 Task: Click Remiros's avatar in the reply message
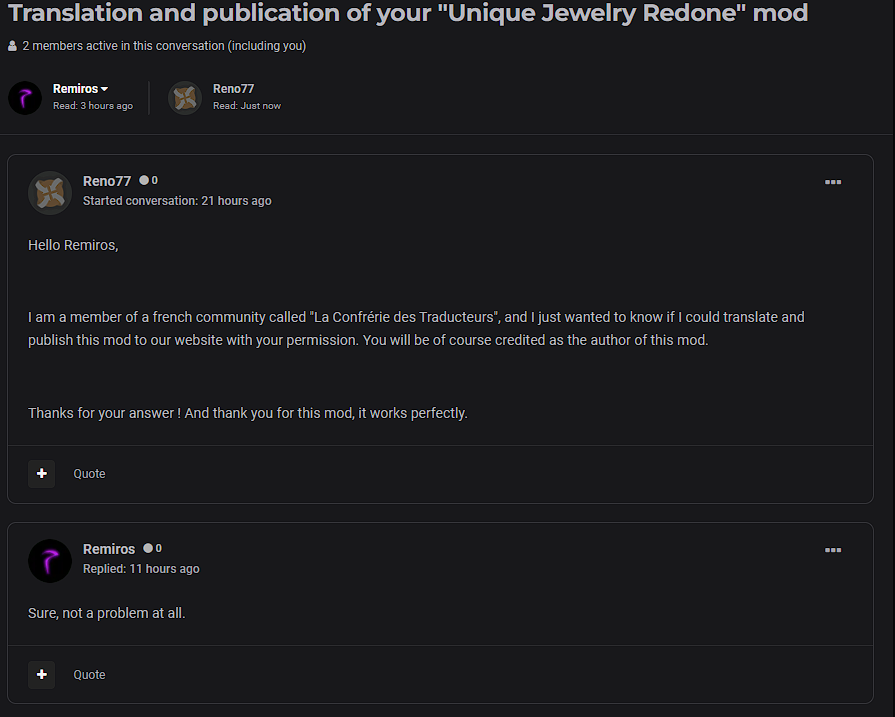(x=50, y=560)
